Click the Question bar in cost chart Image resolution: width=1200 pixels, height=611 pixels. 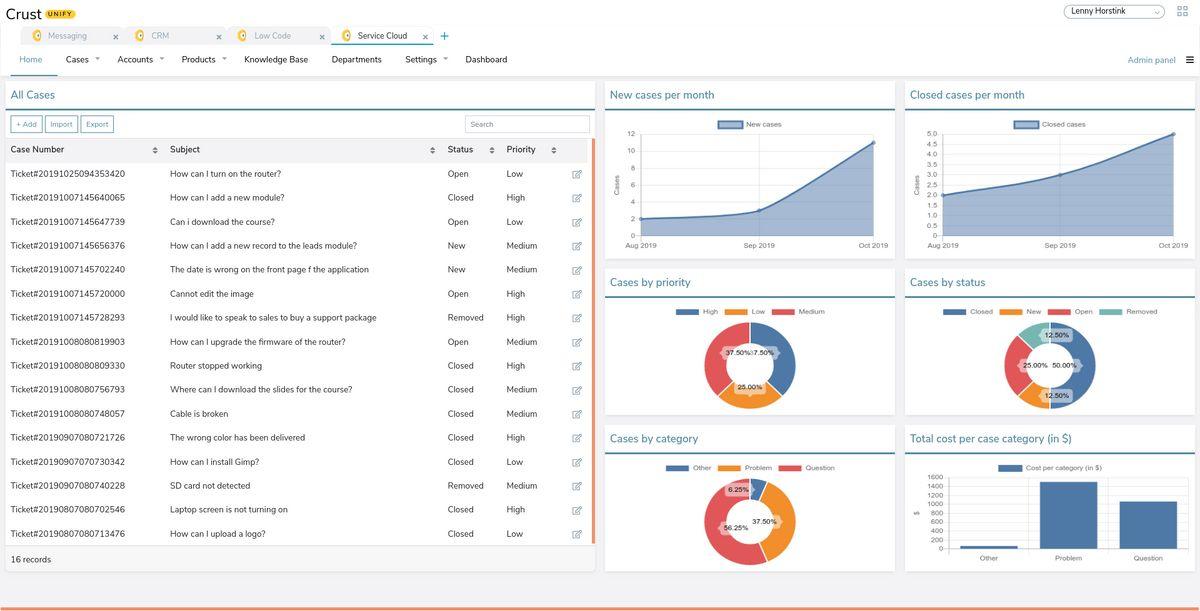[1148, 525]
